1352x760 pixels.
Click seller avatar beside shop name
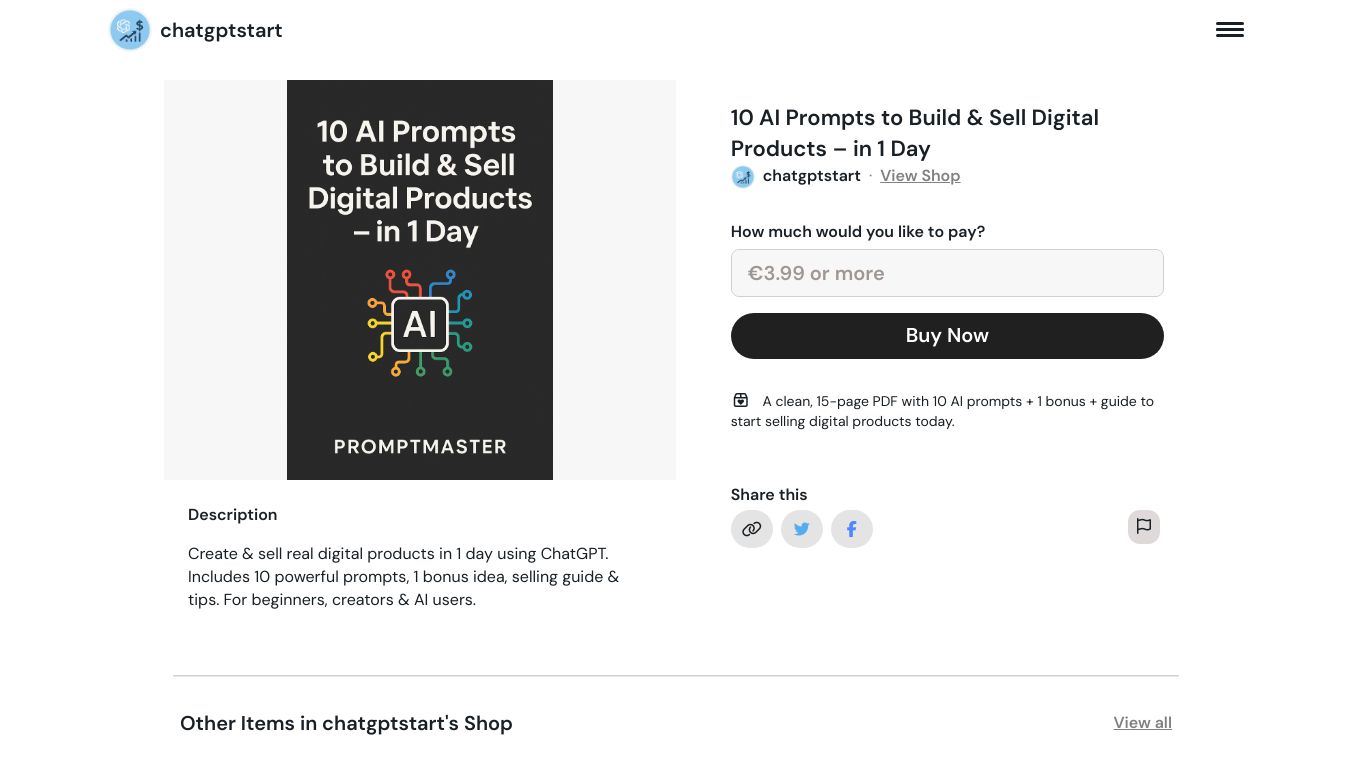pos(743,177)
